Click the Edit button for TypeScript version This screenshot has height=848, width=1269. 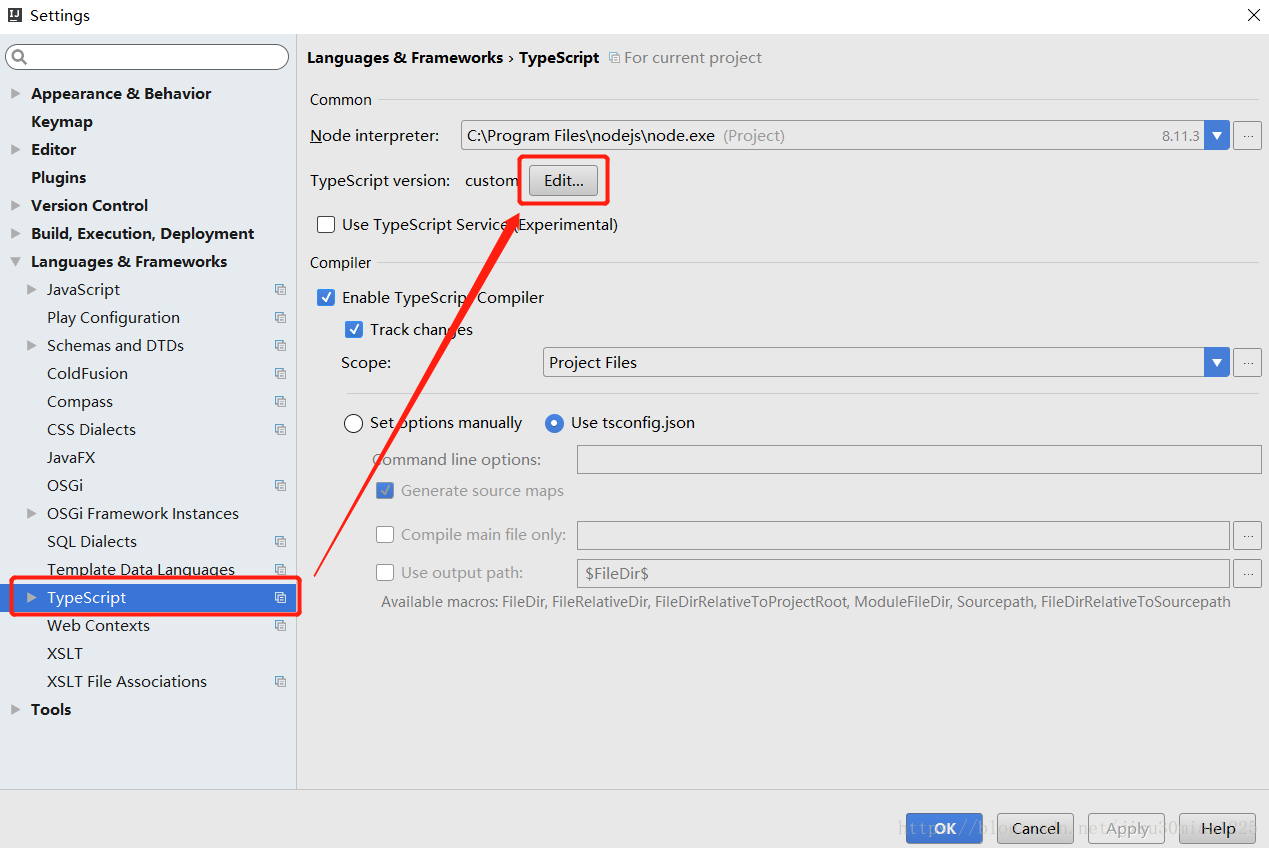click(562, 180)
